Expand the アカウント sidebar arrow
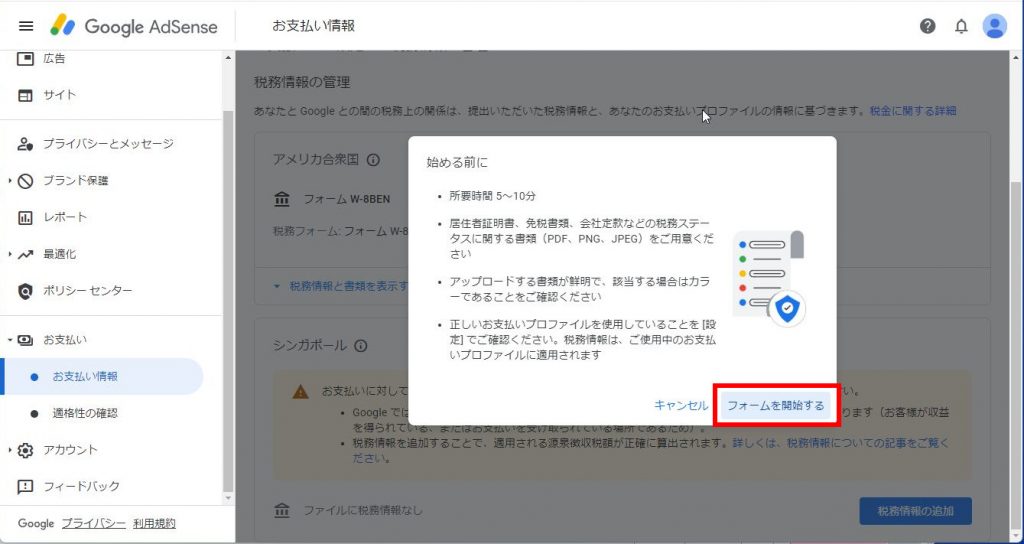The width and height of the screenshot is (1024, 544). pyautogui.click(x=10, y=450)
